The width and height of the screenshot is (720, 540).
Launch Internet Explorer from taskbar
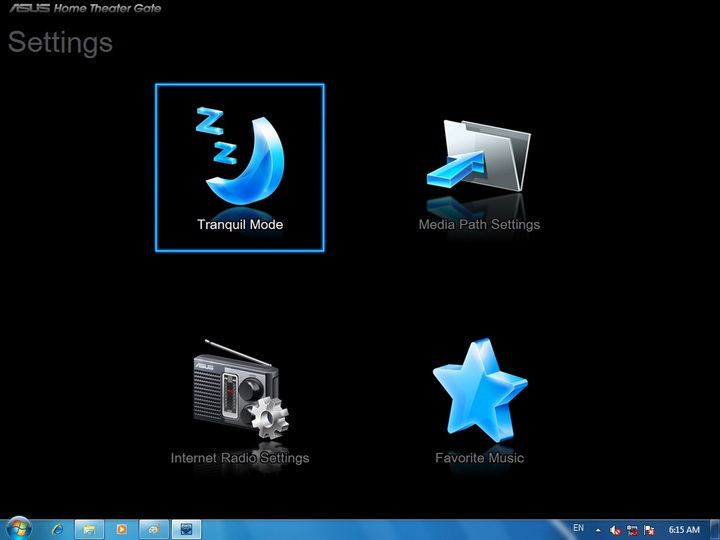point(57,529)
